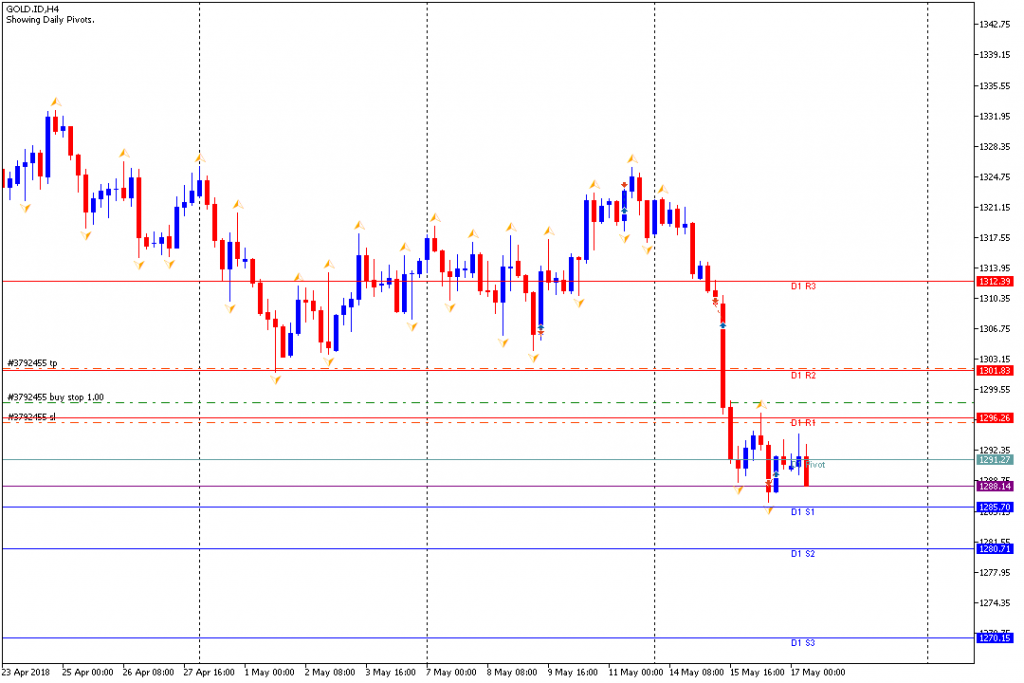1024x683 pixels.
Task: Click the D1 S2 support line text
Action: [x=803, y=554]
